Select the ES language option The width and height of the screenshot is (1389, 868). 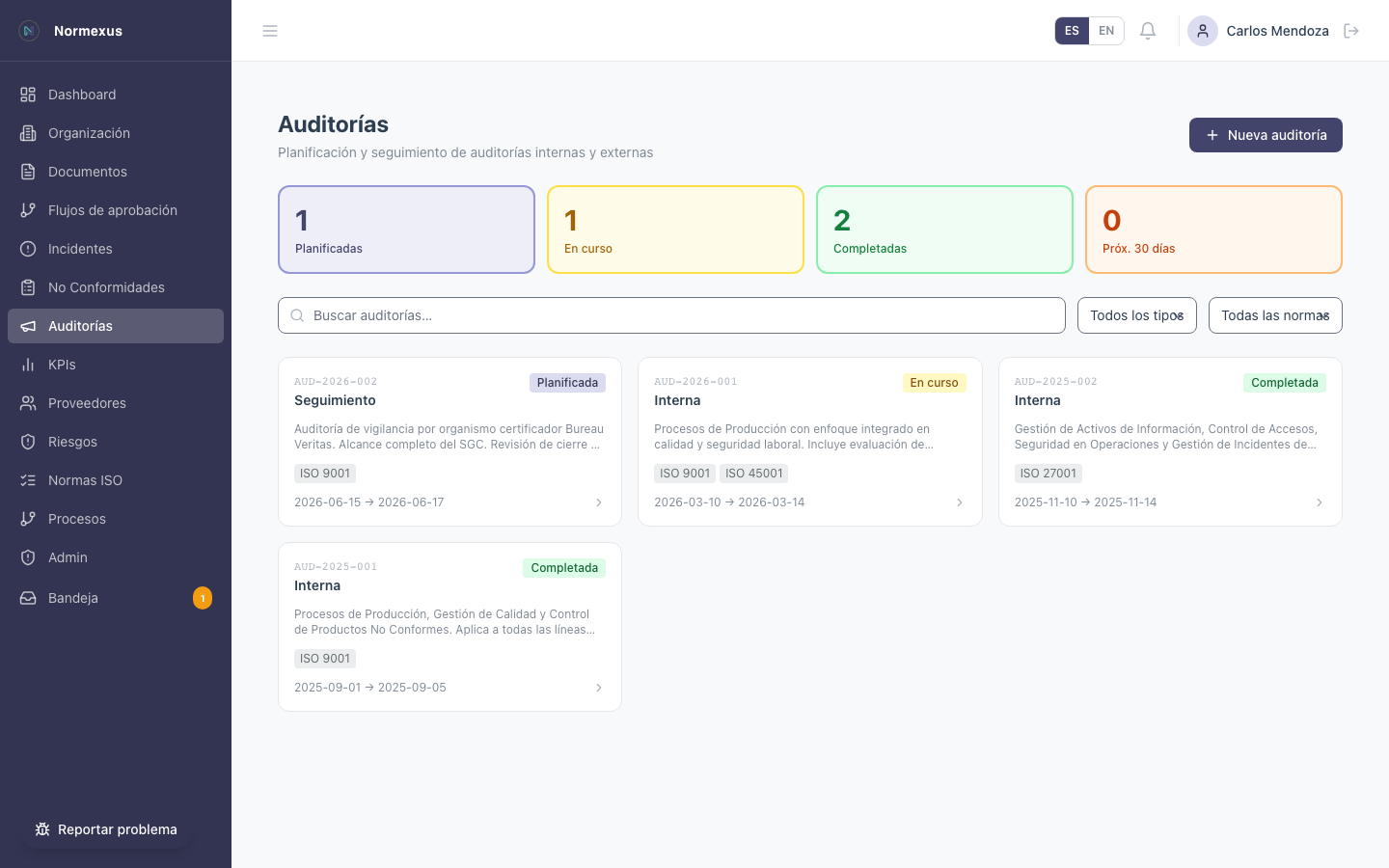pyautogui.click(x=1072, y=30)
